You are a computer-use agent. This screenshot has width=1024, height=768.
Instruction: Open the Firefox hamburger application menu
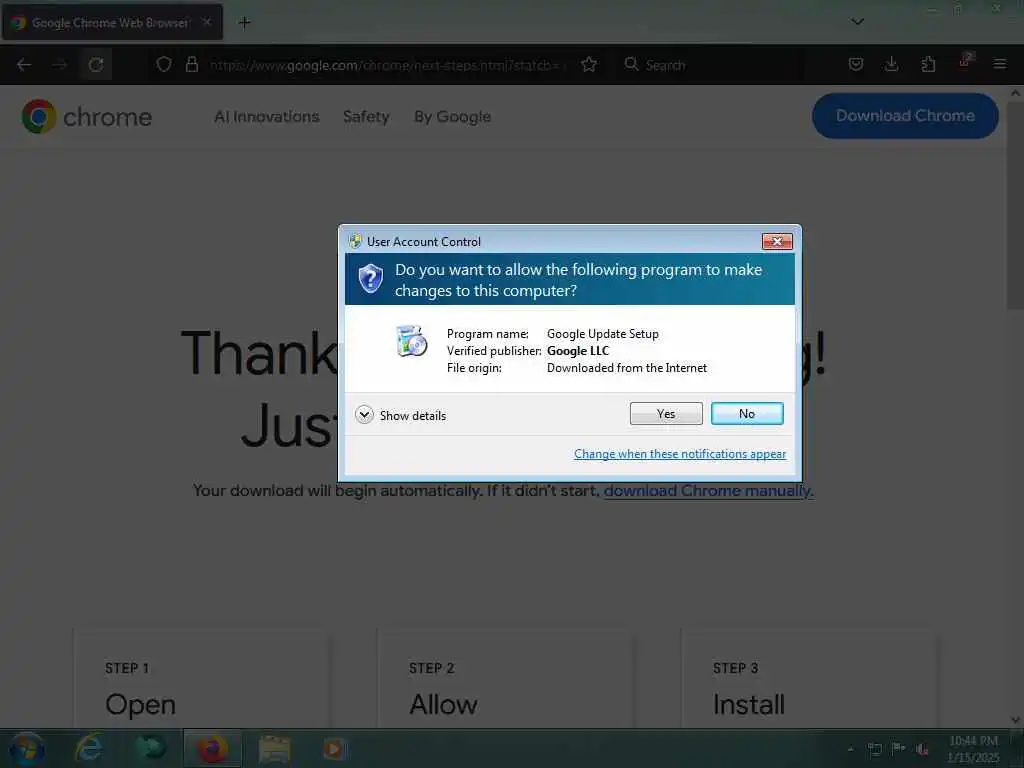(1000, 64)
